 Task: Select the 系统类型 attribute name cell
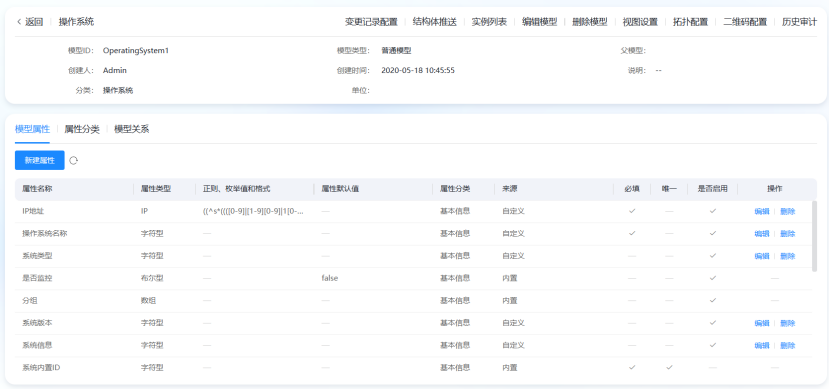tap(37, 256)
